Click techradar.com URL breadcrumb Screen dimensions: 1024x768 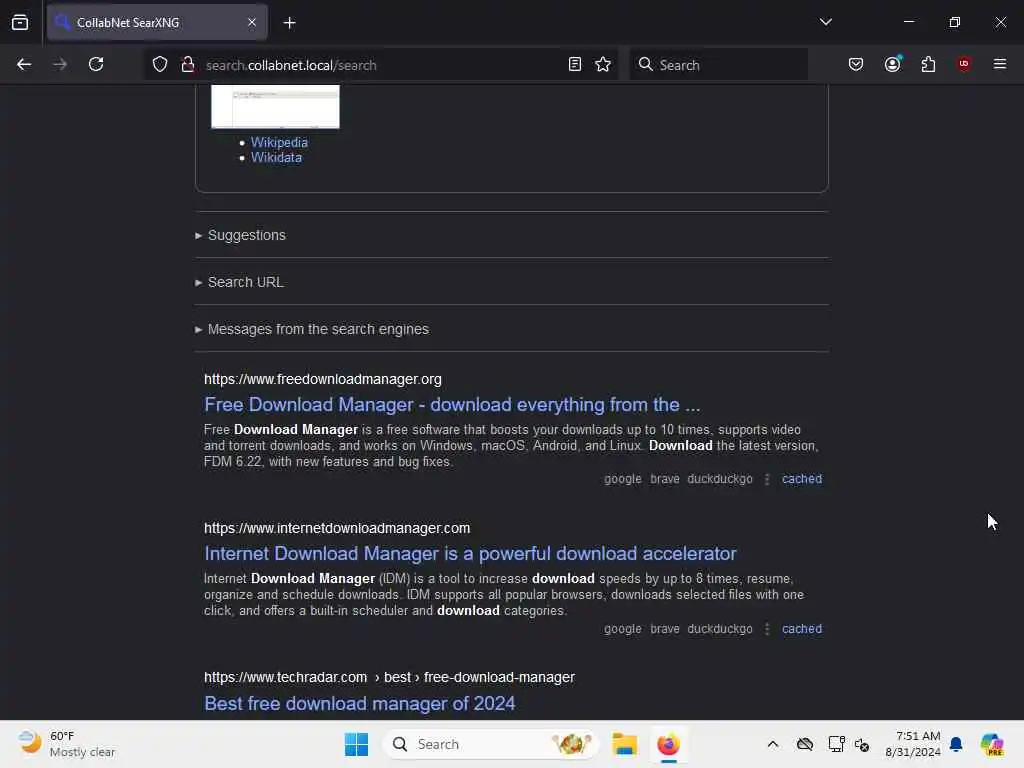pos(389,677)
